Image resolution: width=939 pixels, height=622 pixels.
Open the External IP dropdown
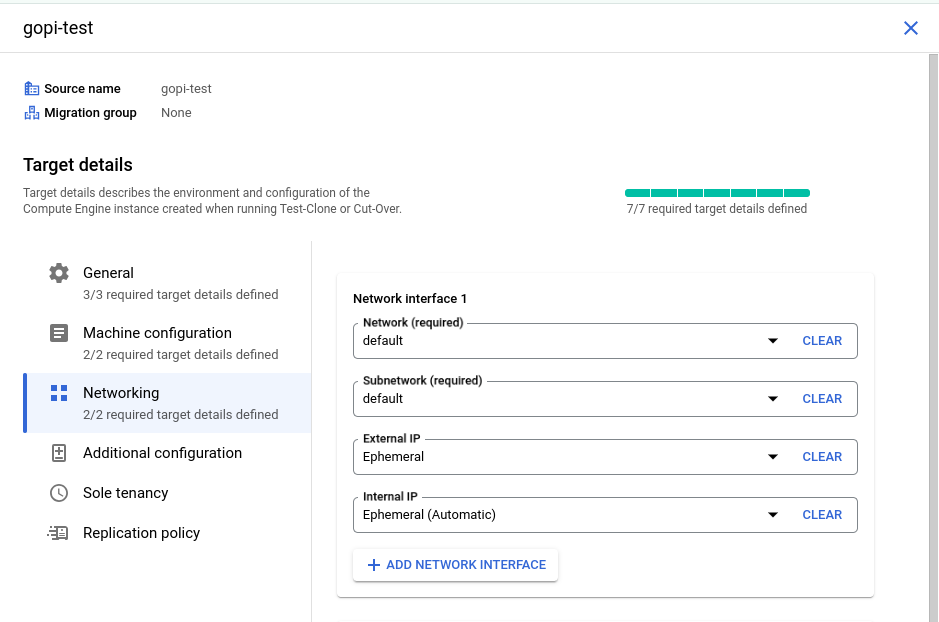click(x=605, y=457)
